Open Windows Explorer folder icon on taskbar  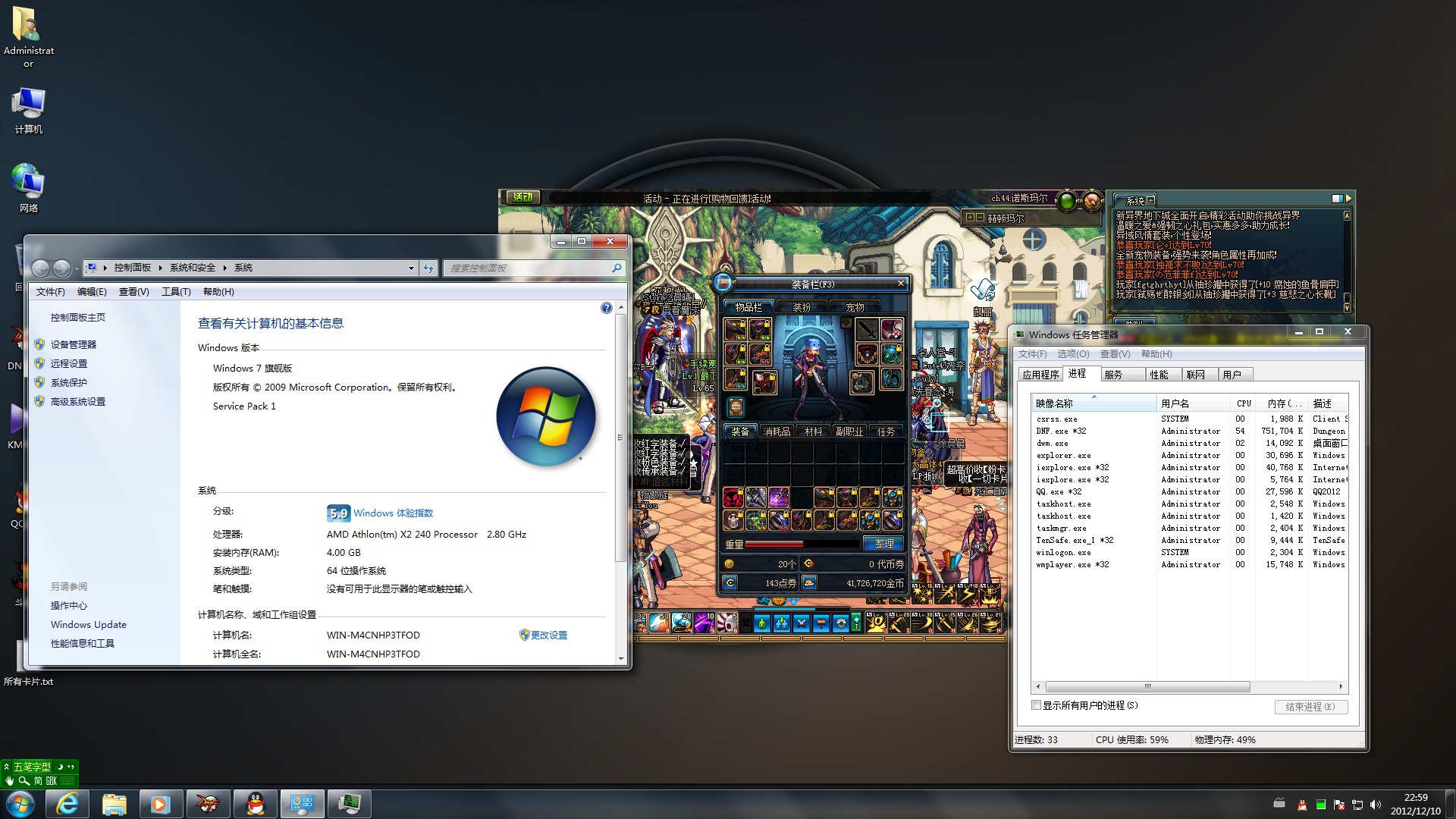click(114, 804)
